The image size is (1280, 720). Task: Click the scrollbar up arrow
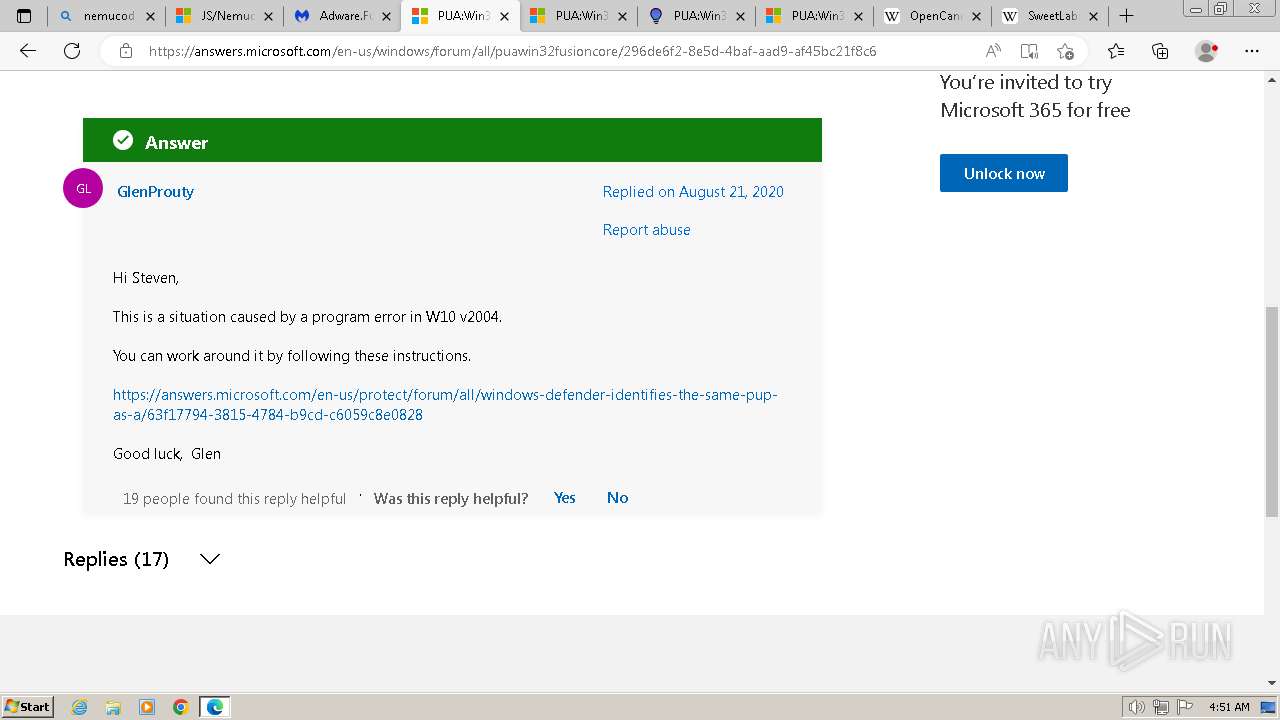(x=1272, y=79)
